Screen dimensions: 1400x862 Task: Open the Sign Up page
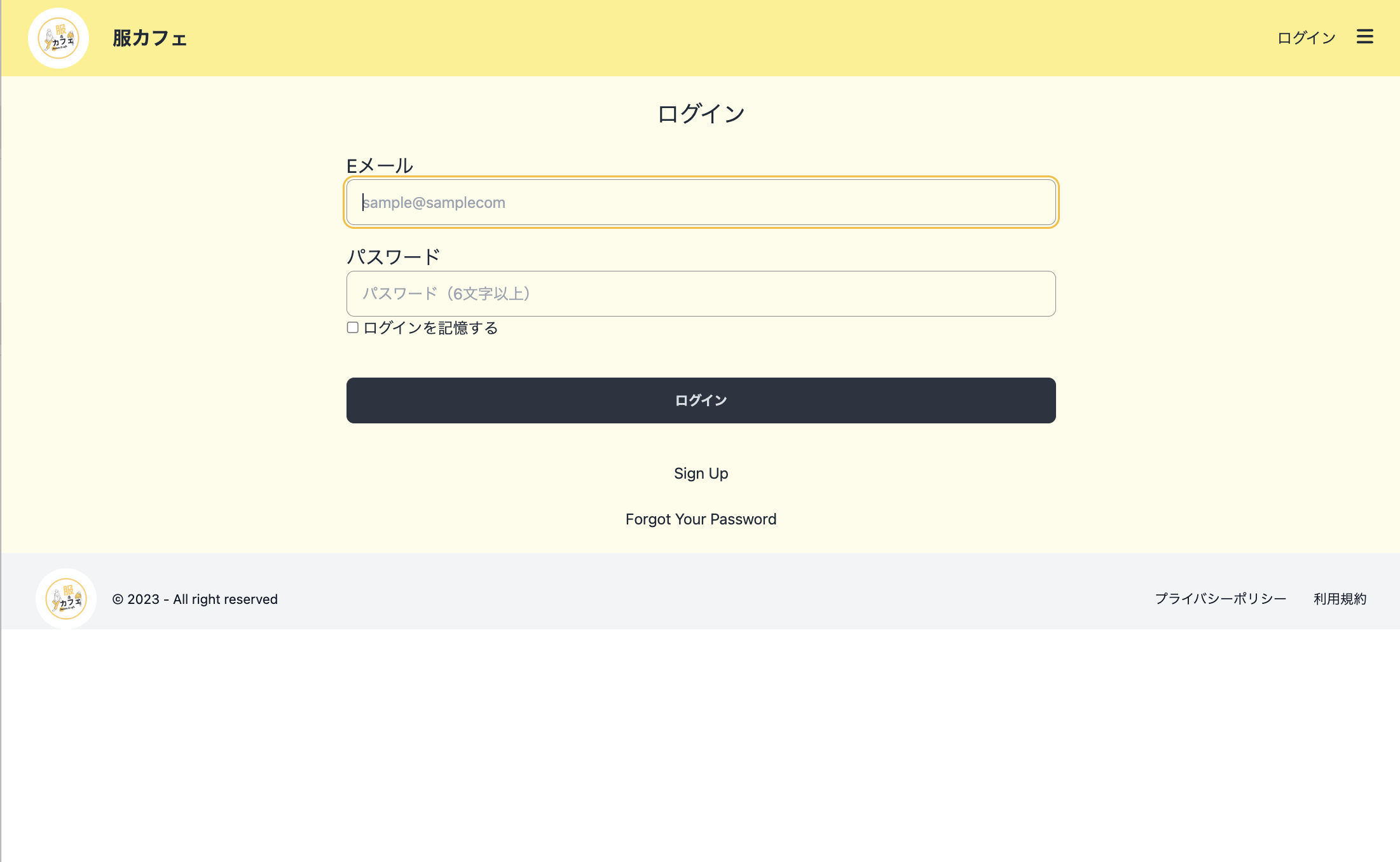pos(701,473)
